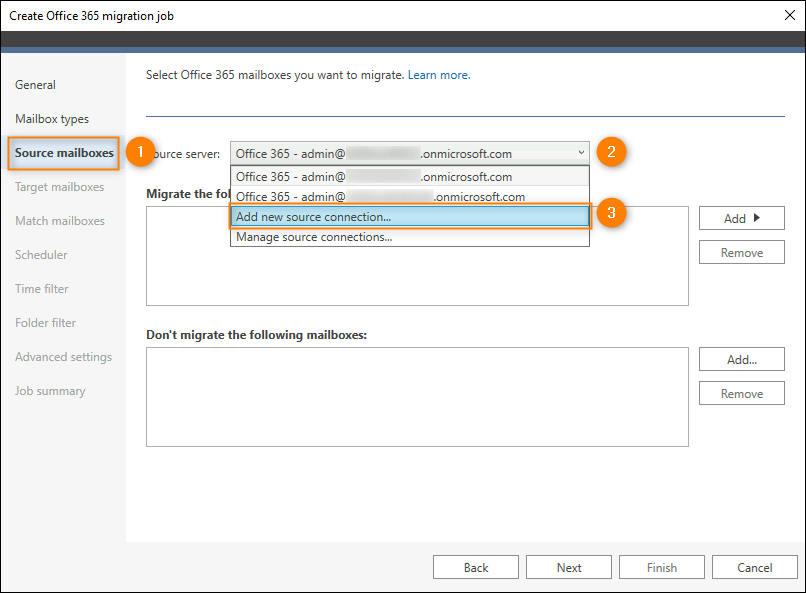Click the Add button with arrow

(x=741, y=218)
